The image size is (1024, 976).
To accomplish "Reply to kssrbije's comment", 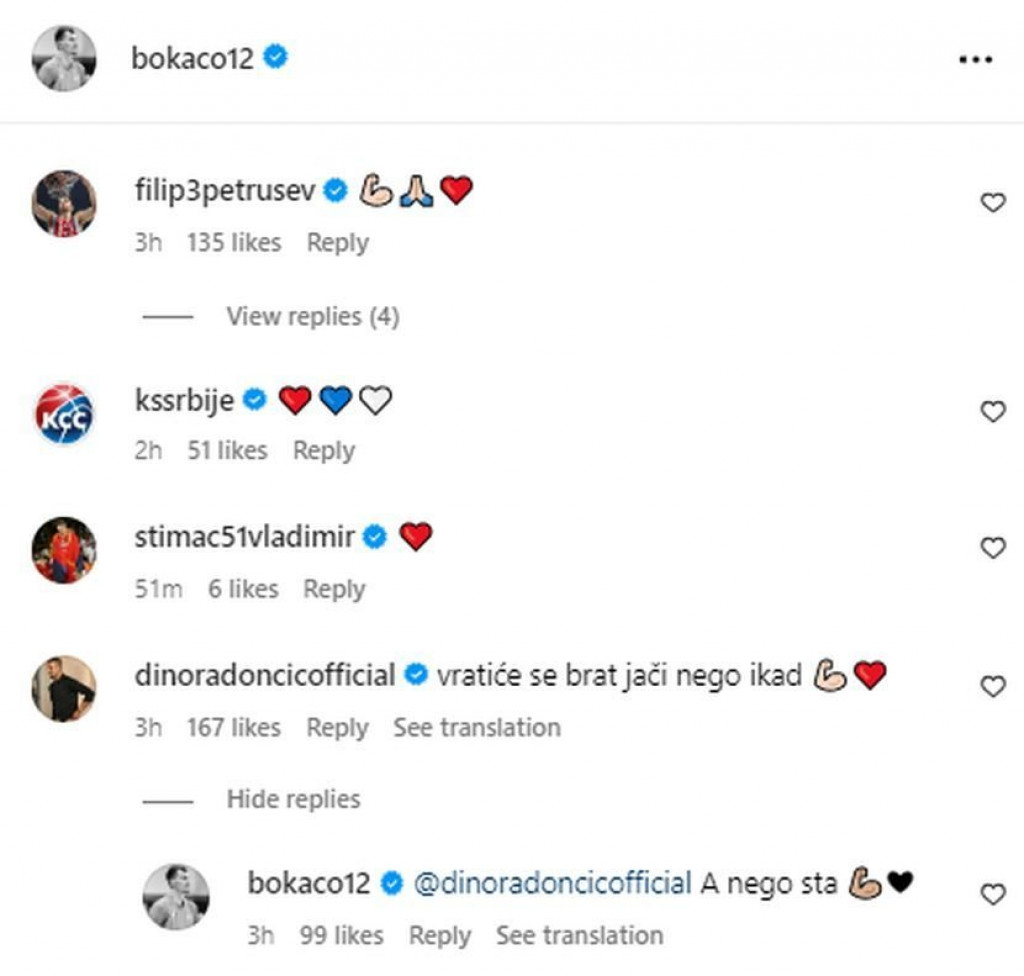I will (x=323, y=451).
